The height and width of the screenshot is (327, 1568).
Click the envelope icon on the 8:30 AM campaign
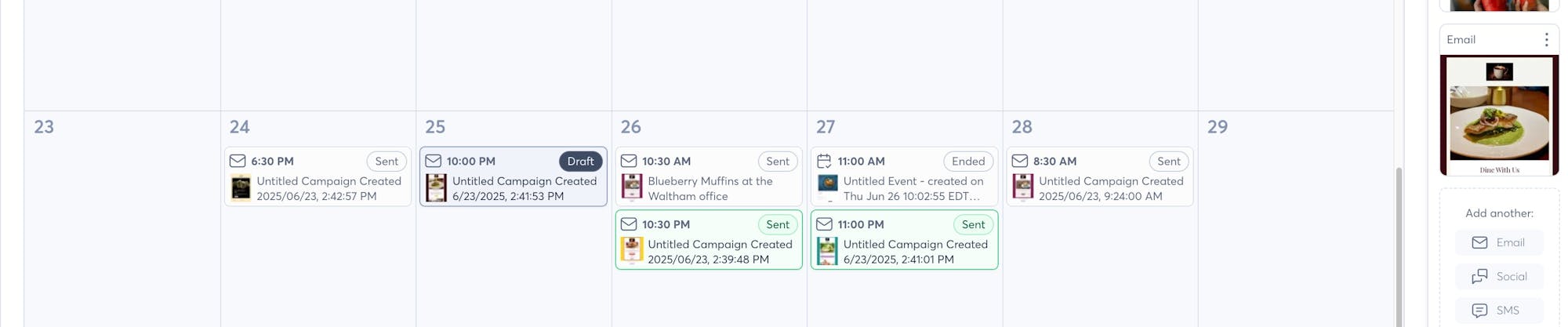(x=1020, y=162)
